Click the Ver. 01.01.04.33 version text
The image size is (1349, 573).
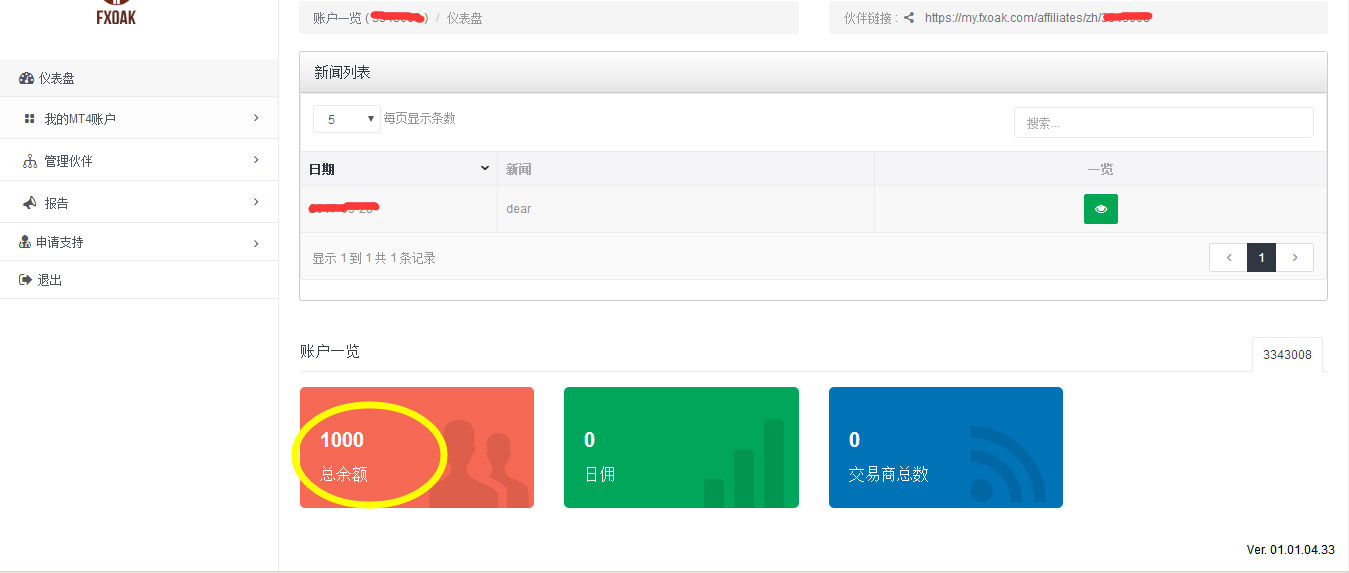(x=1290, y=550)
